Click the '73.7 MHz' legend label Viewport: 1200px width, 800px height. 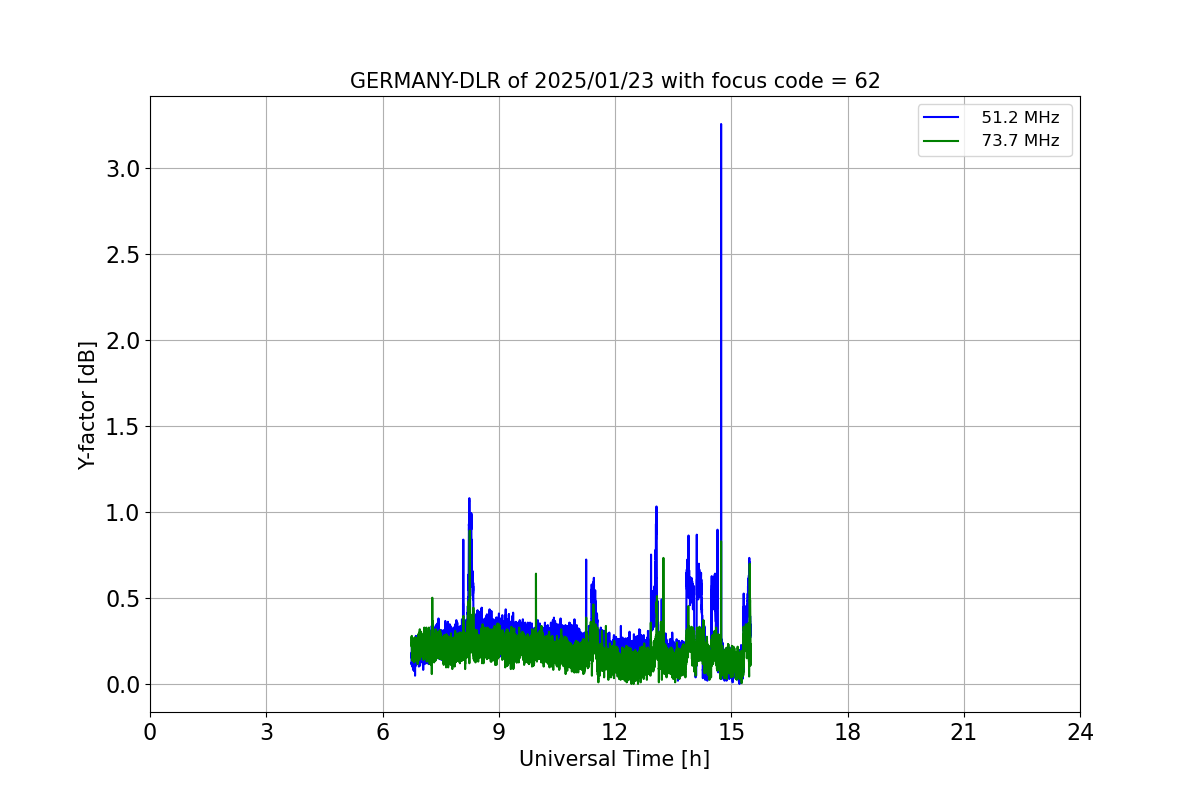[1020, 141]
